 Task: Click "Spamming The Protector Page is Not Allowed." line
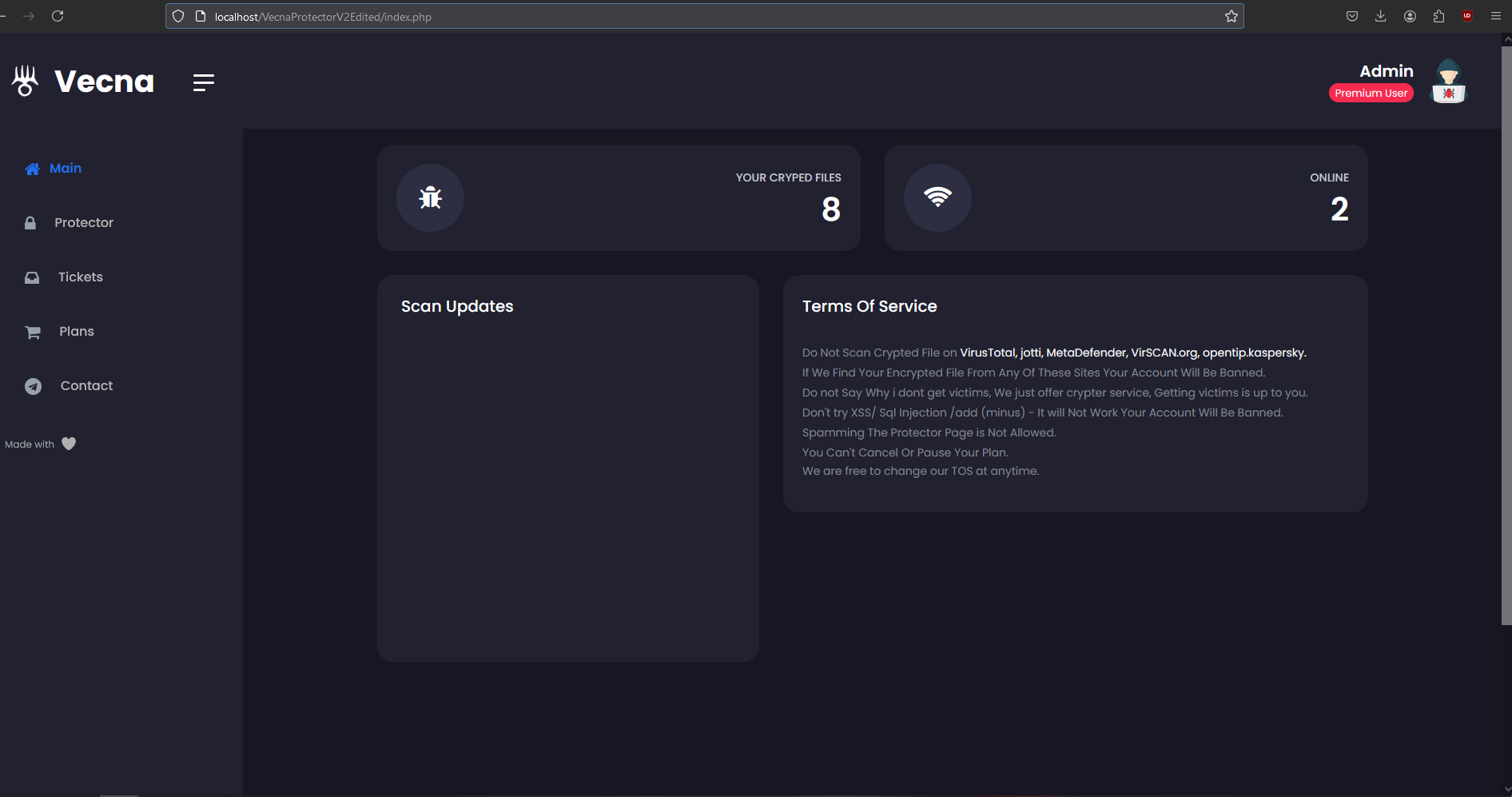929,432
